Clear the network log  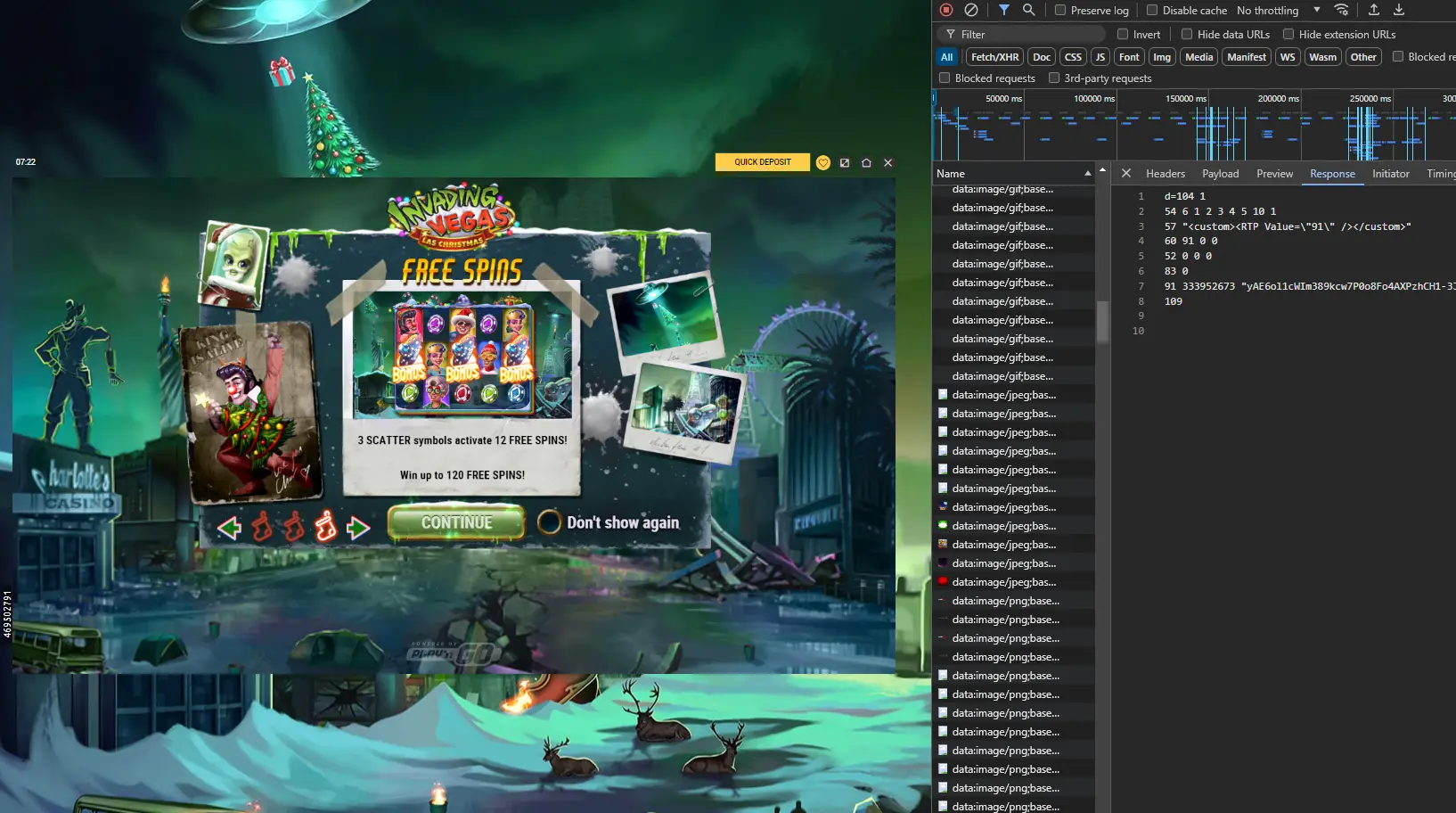[x=971, y=10]
